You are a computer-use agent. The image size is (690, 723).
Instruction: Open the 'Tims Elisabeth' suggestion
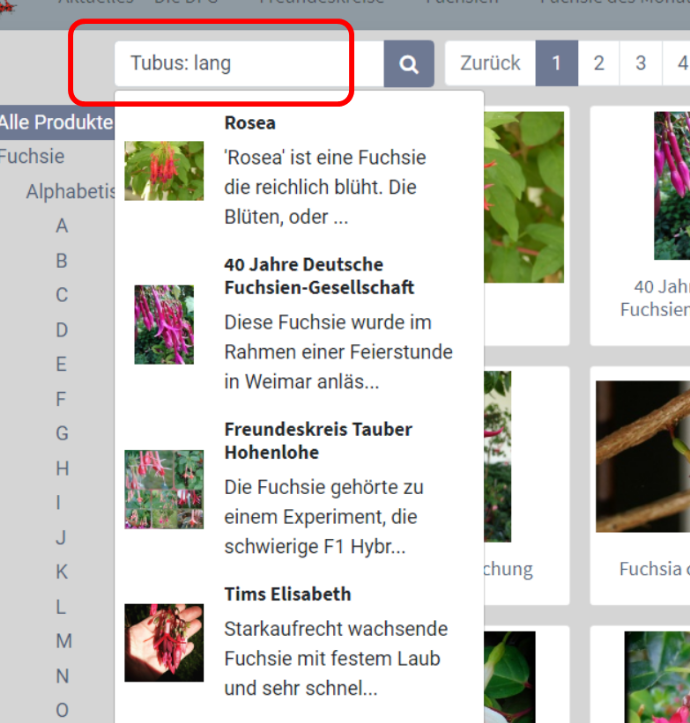point(287,594)
